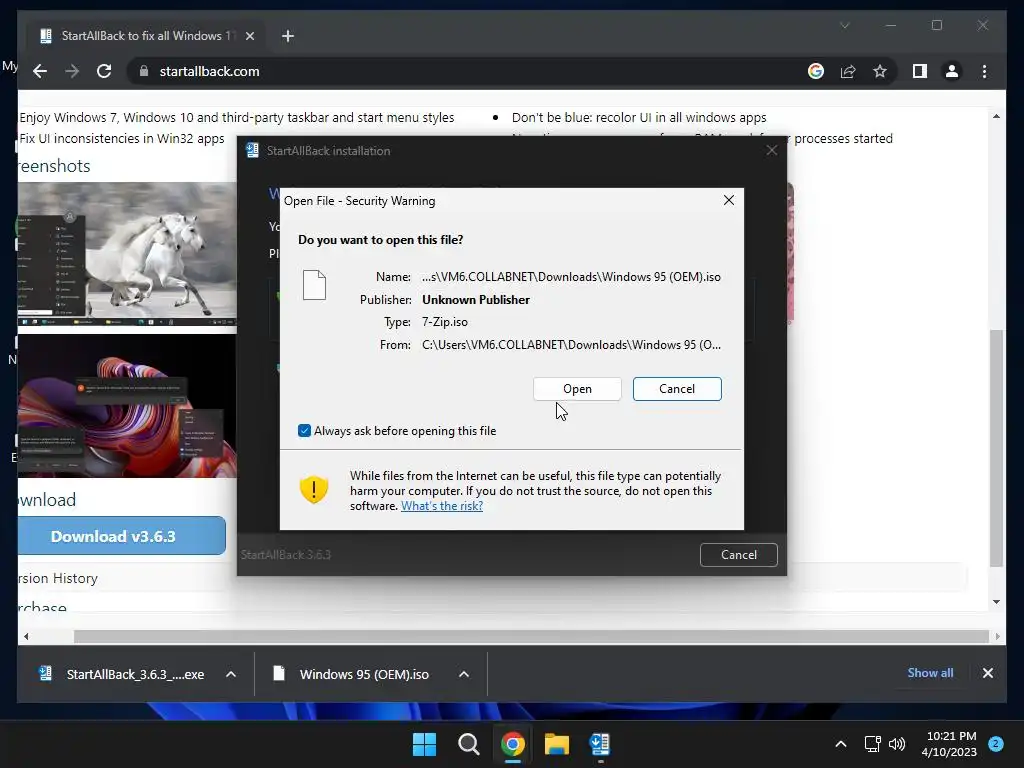Screen dimensions: 1024x768
Task: Open Windows Search from the taskbar
Action: click(x=468, y=744)
